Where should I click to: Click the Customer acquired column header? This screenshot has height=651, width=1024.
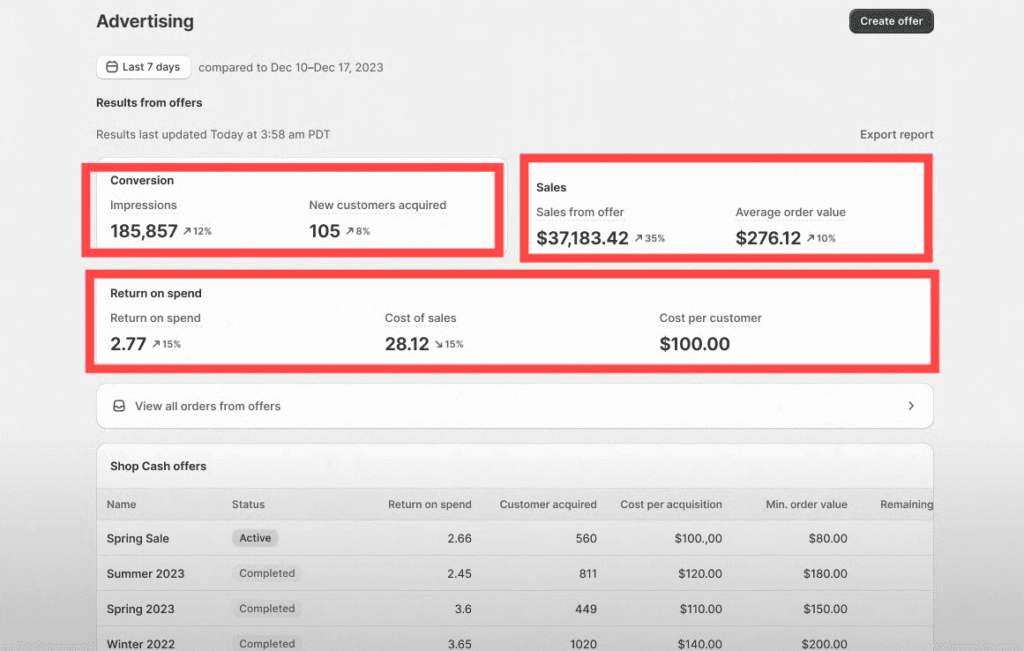tap(548, 505)
